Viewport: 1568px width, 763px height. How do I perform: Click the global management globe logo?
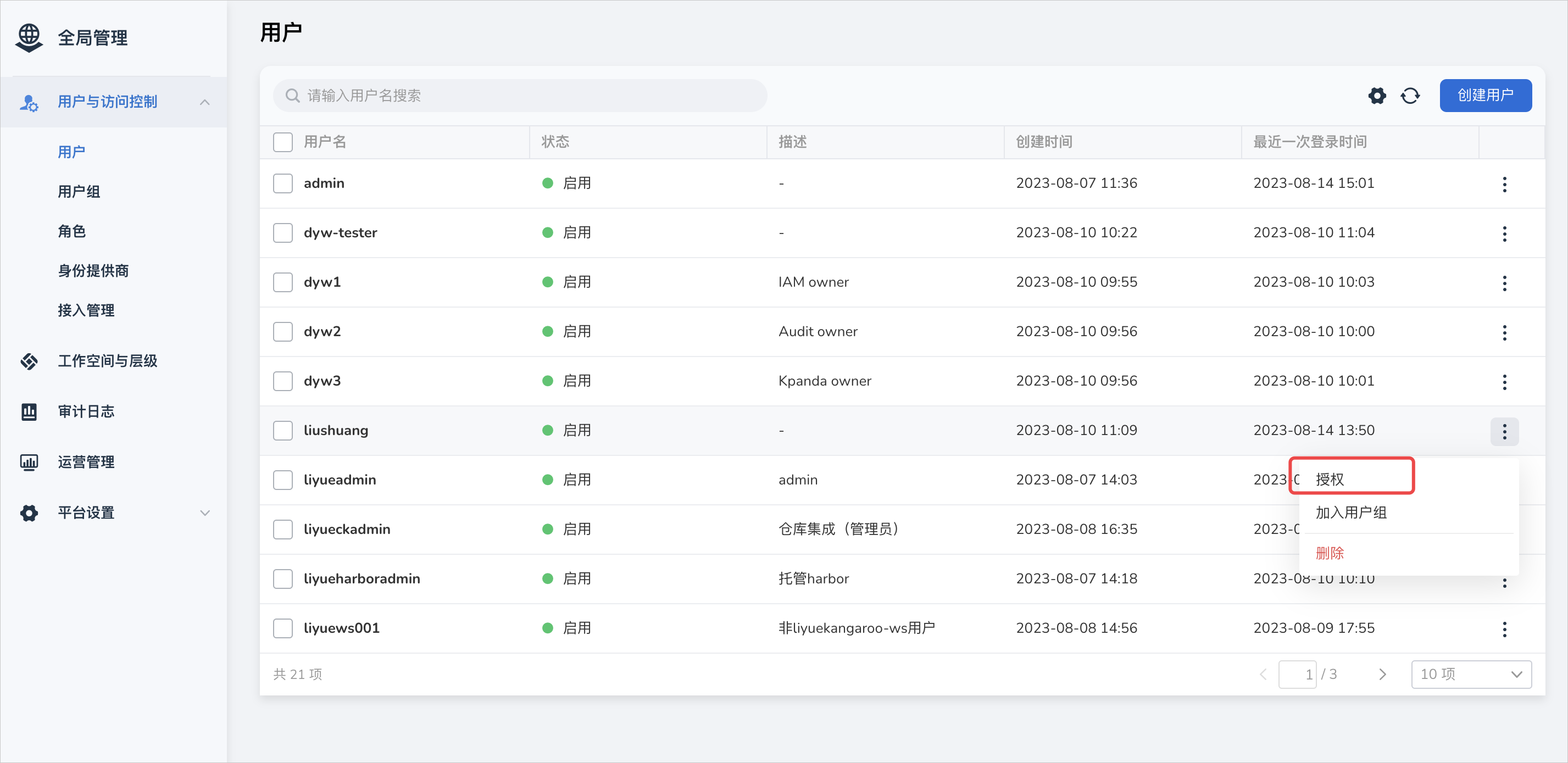[x=29, y=38]
